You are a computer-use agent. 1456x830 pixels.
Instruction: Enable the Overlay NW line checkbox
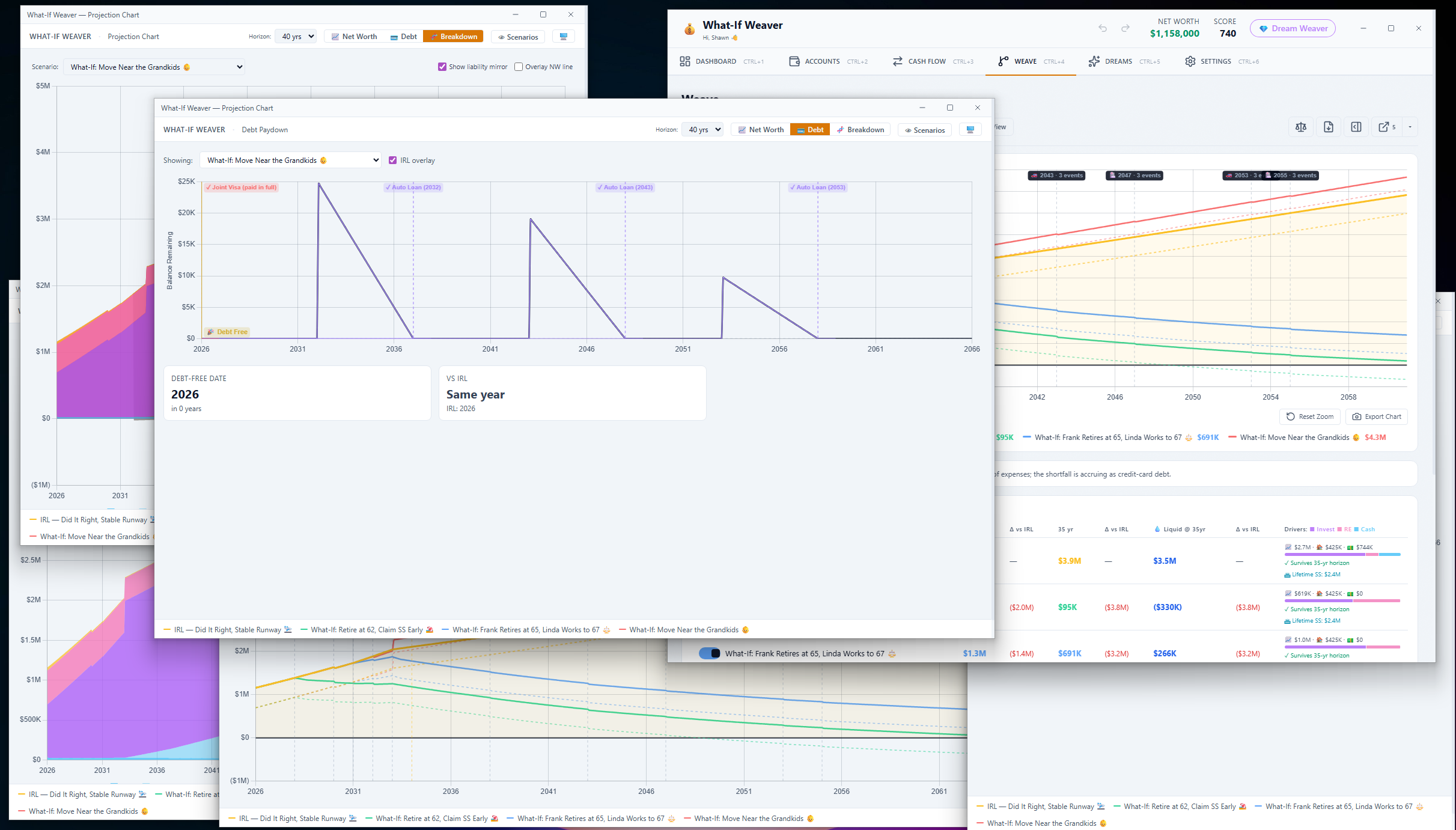(x=519, y=67)
